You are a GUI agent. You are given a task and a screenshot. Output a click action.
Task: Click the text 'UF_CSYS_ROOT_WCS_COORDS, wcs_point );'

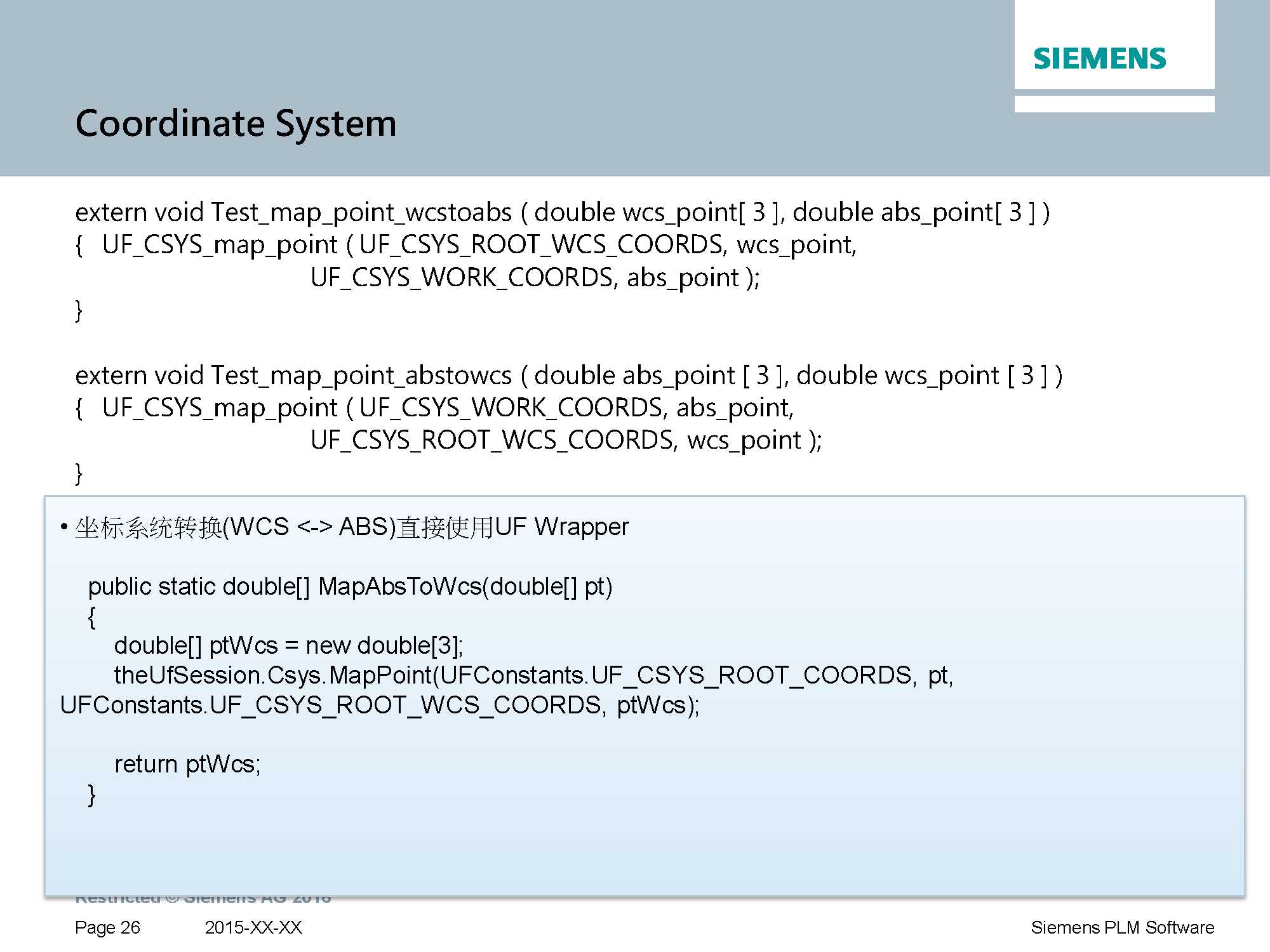click(x=566, y=440)
